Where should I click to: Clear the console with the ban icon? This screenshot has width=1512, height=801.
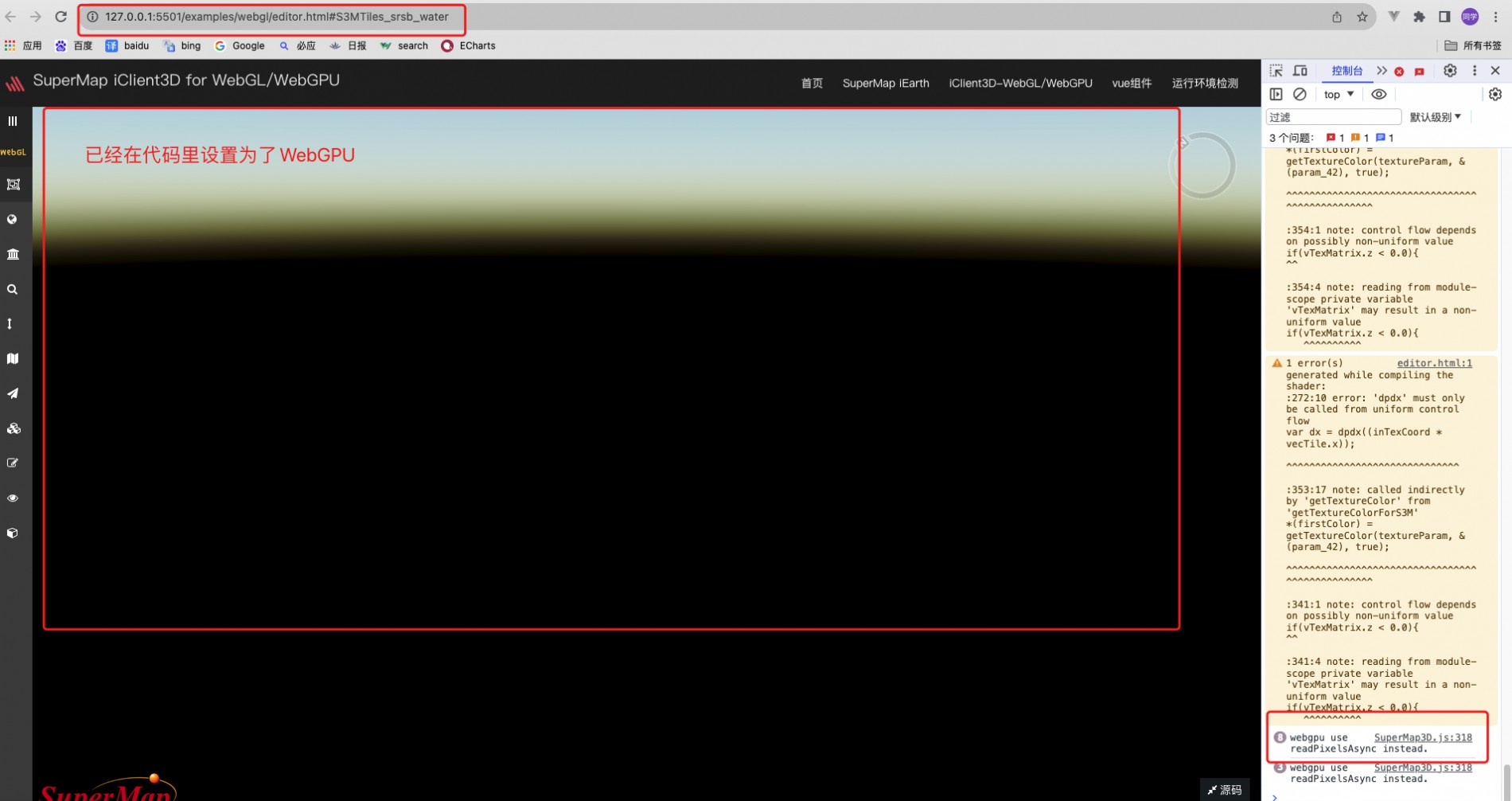(1300, 94)
